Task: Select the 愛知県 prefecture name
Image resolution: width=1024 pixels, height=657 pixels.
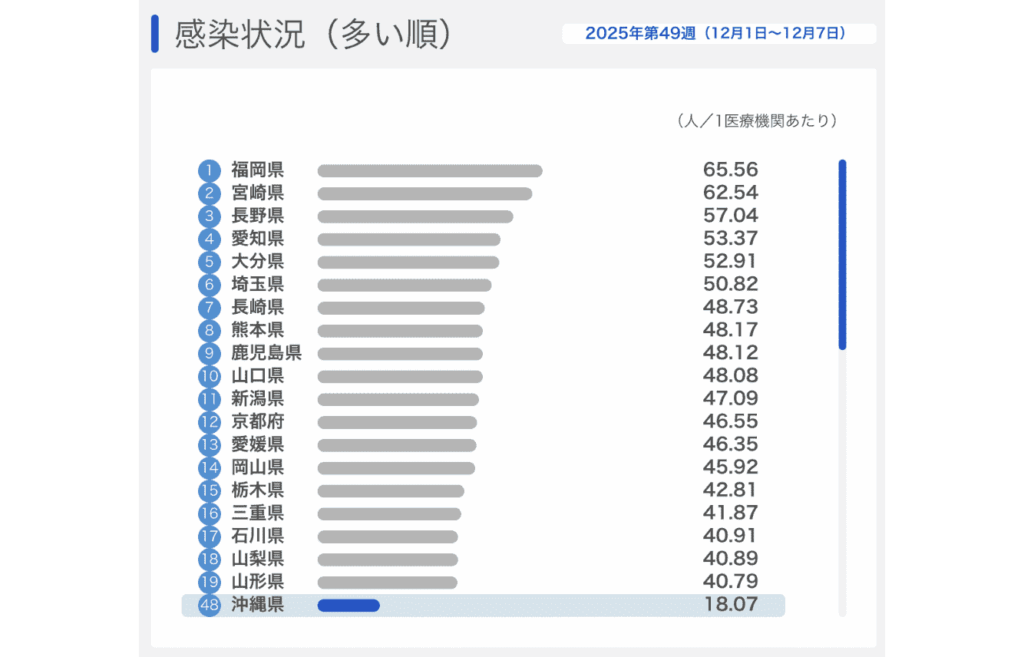Action: coord(257,239)
